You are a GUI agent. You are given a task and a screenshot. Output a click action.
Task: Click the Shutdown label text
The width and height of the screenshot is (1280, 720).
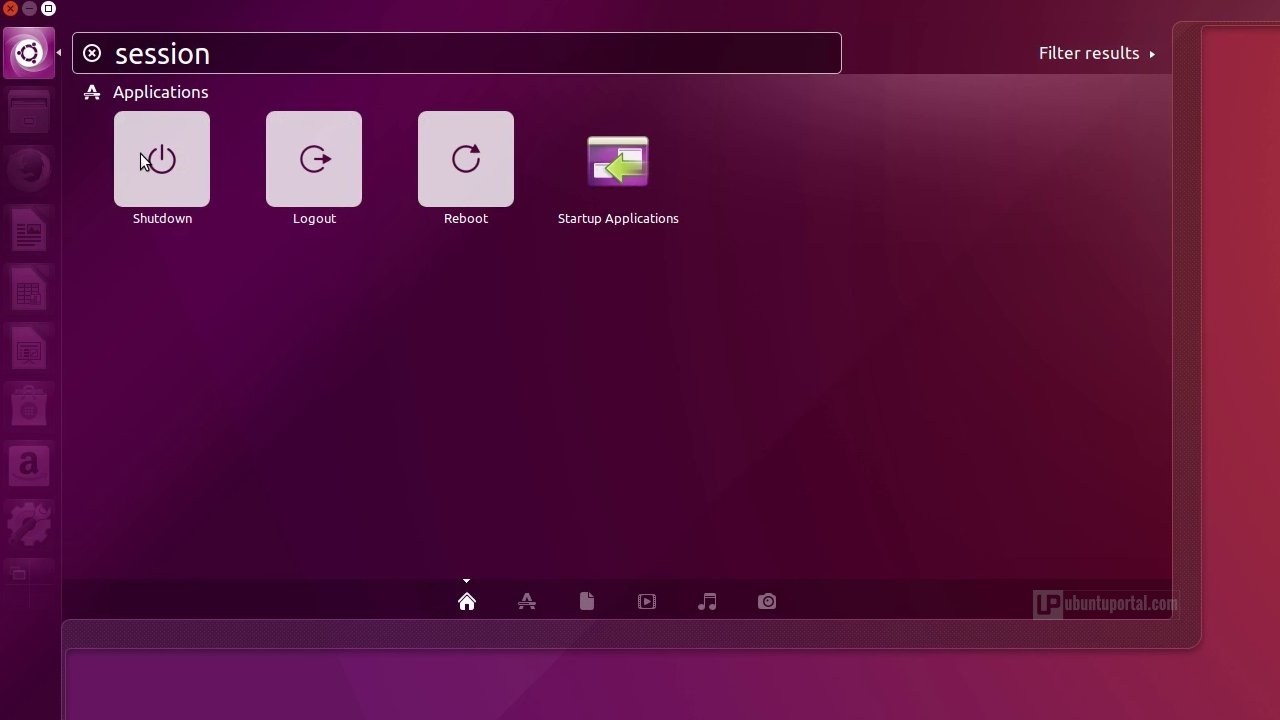[162, 218]
